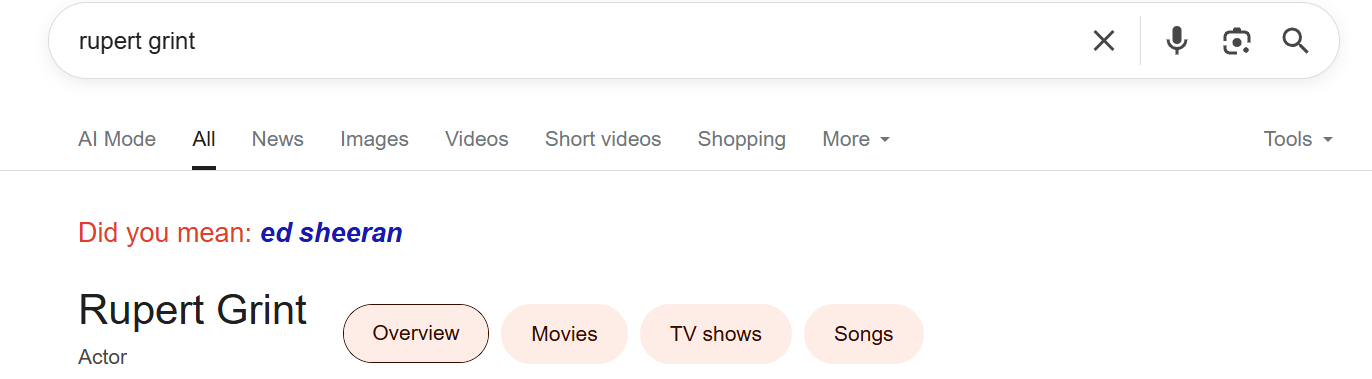
Task: Switch to the Short videos tab
Action: click(x=603, y=139)
